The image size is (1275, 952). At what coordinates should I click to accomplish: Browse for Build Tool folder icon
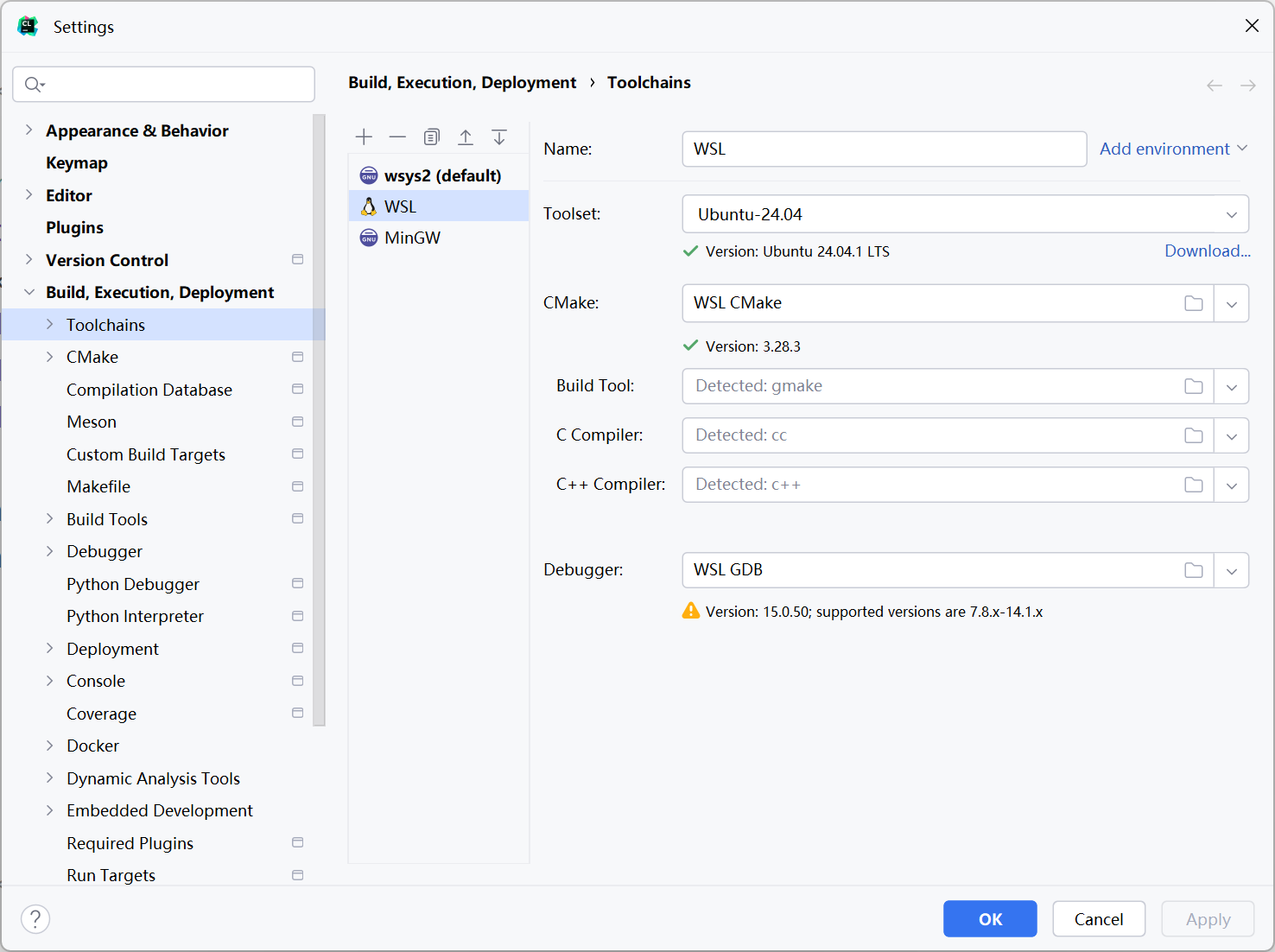click(1194, 386)
